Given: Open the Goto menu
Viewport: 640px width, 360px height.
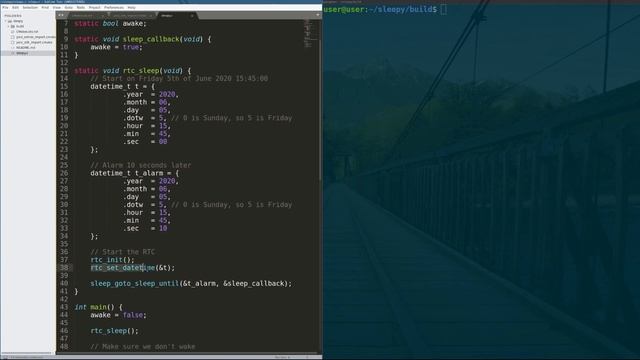Looking at the screenshot, I should pyautogui.click(x=69, y=7).
